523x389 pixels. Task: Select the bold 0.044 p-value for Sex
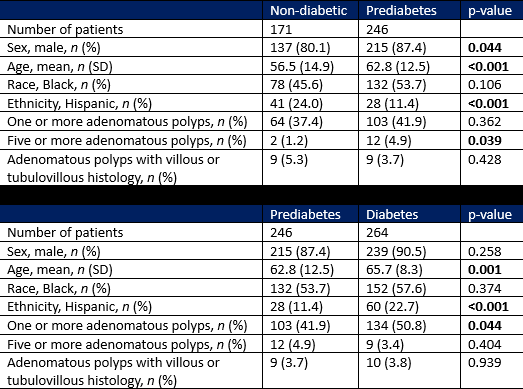[485, 47]
